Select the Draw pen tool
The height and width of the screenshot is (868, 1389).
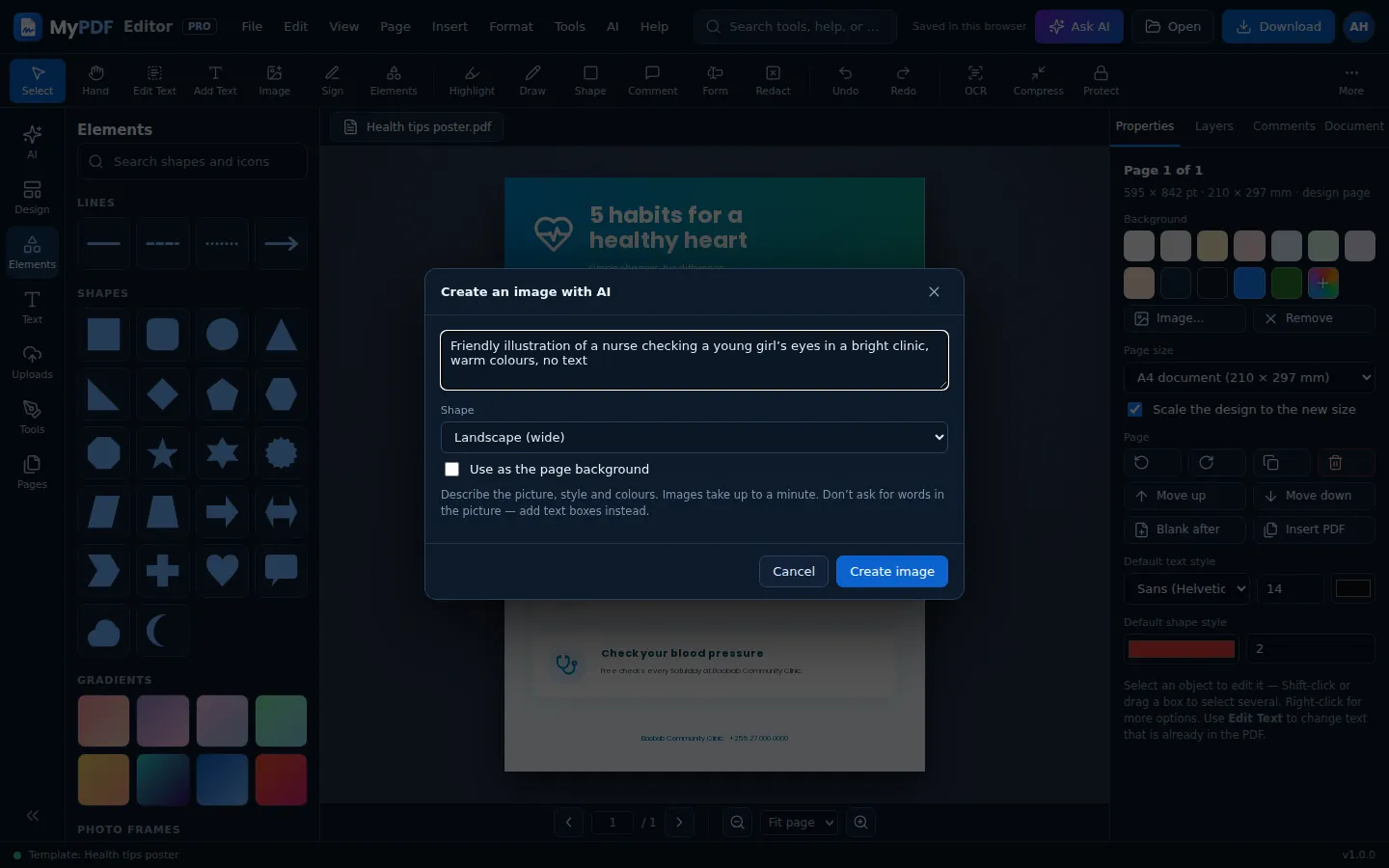tap(532, 80)
